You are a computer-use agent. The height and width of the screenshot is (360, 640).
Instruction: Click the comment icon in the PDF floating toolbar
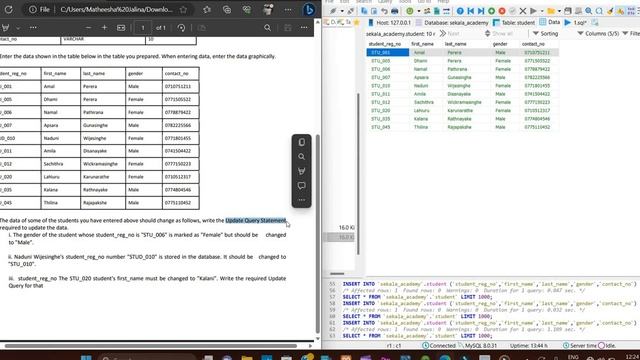[x=302, y=186]
